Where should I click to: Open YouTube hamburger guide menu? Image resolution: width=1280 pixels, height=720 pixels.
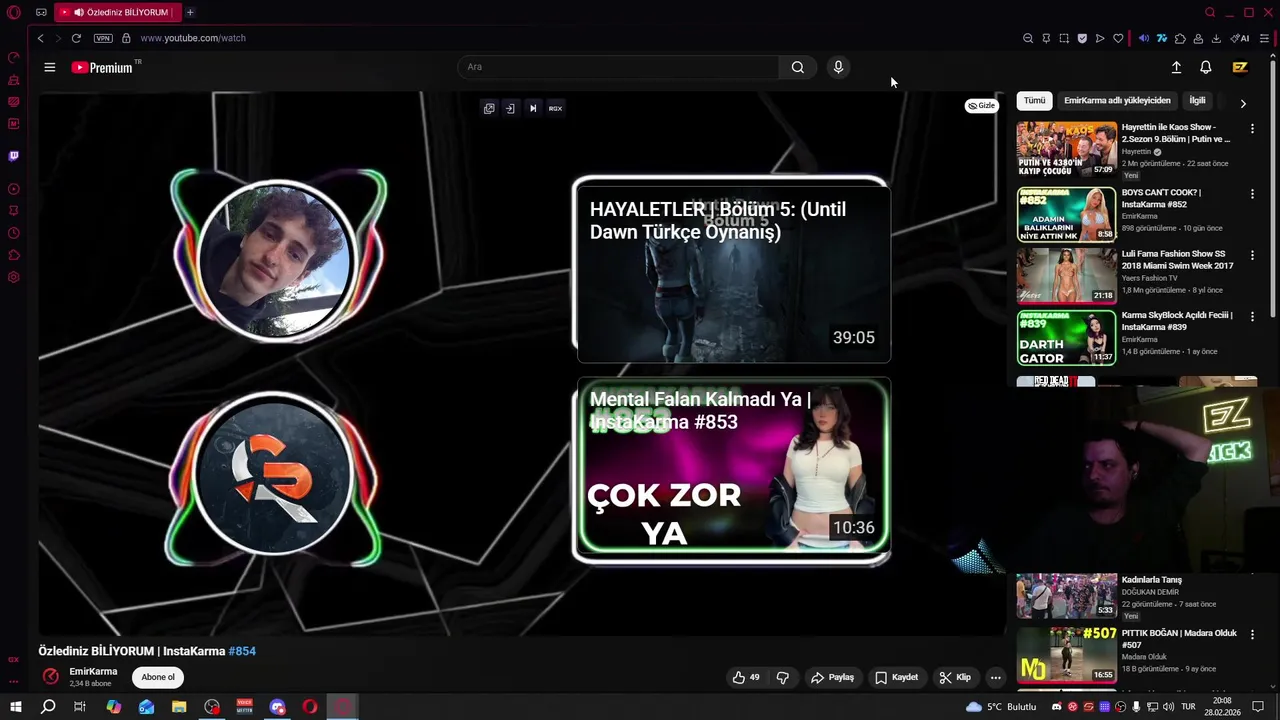click(x=50, y=67)
